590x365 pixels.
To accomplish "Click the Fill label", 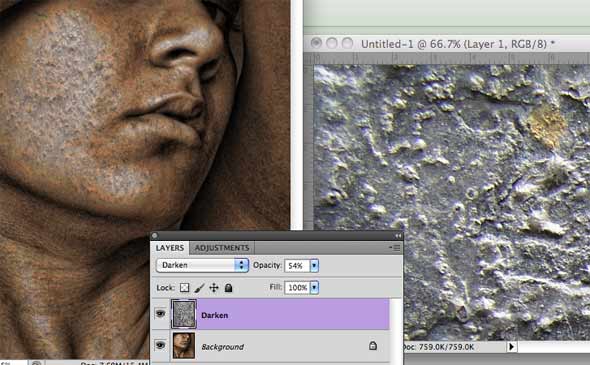I will [275, 287].
